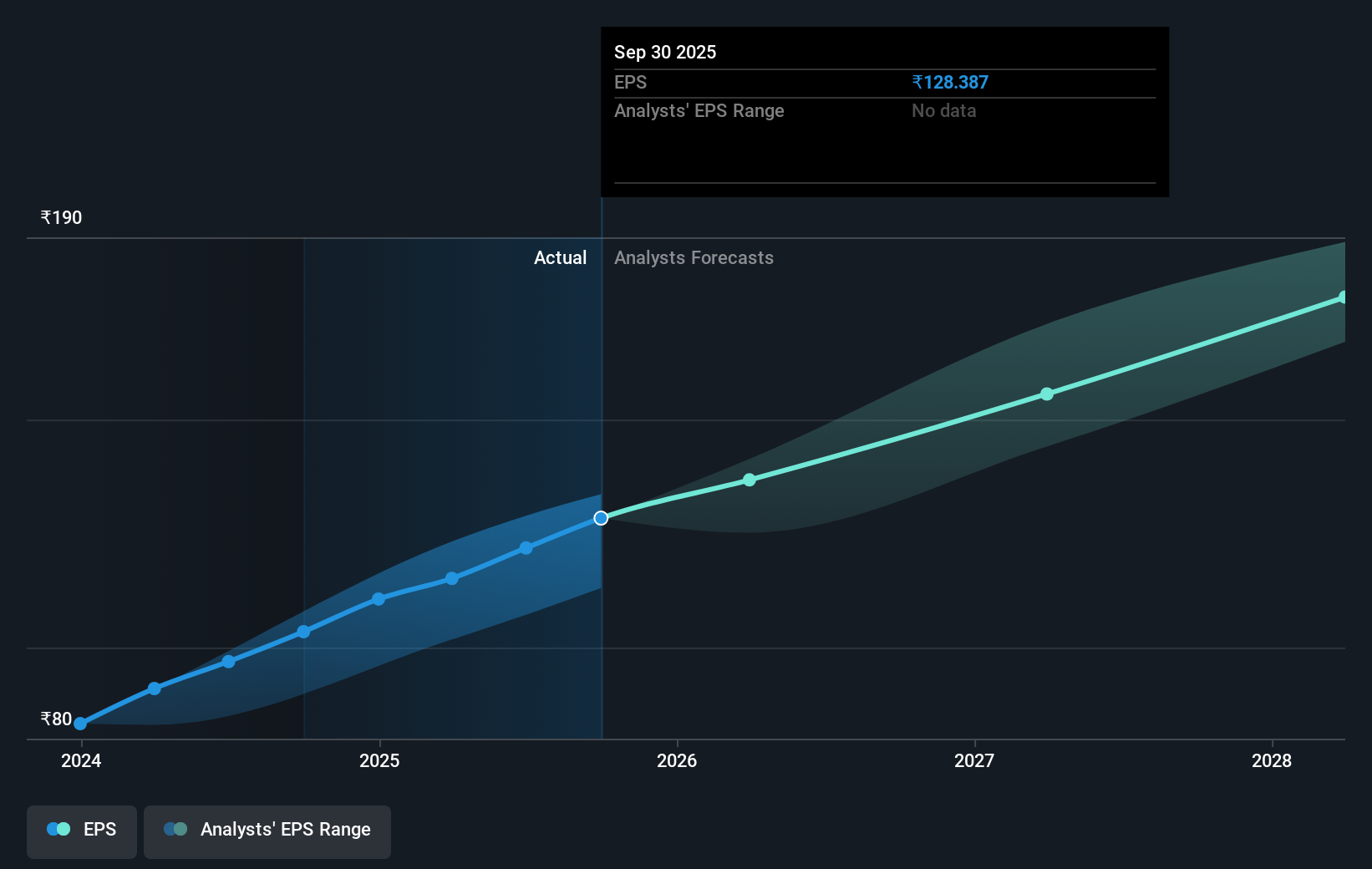
Task: Click the EPS legend color dot
Action: [57, 829]
